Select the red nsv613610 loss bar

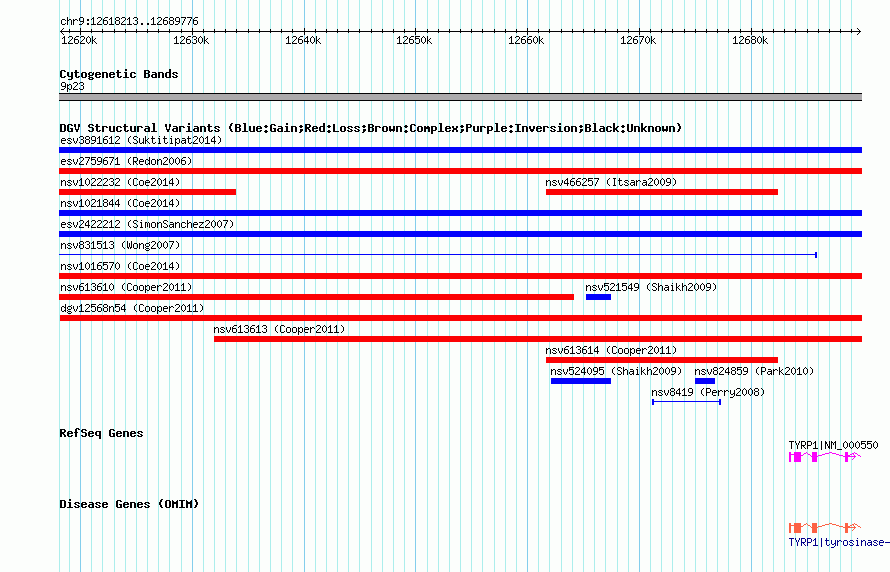coord(316,297)
